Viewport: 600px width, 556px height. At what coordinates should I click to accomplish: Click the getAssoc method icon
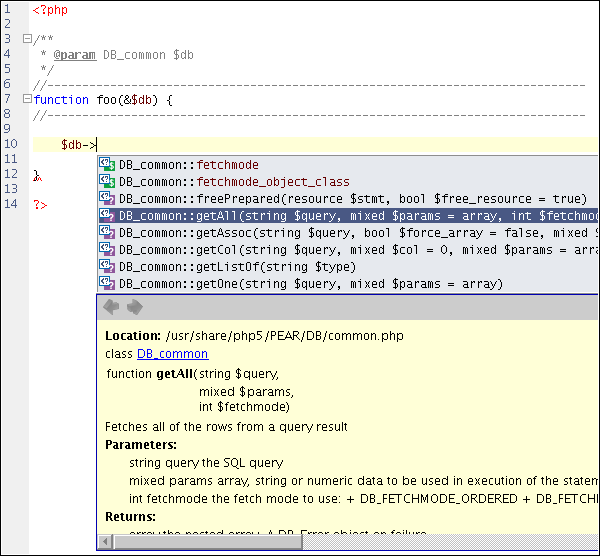pyautogui.click(x=107, y=232)
